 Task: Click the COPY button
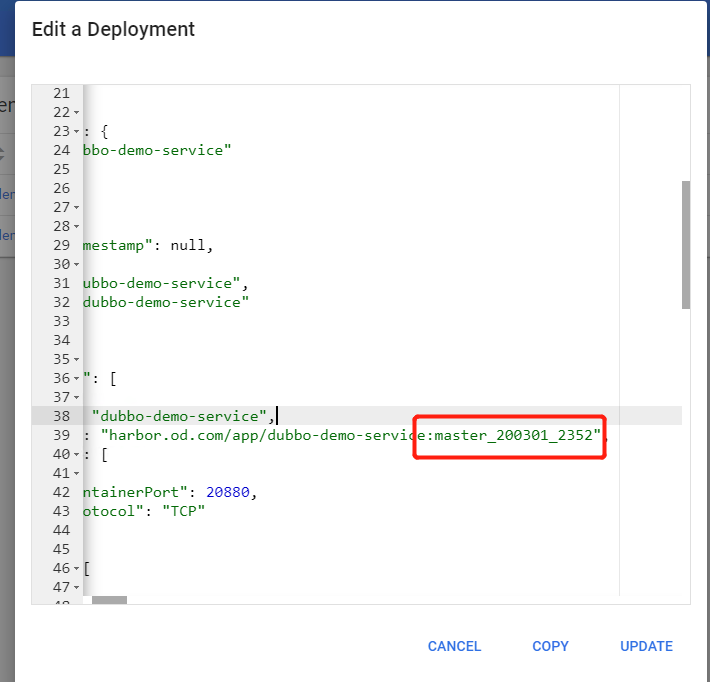point(550,646)
